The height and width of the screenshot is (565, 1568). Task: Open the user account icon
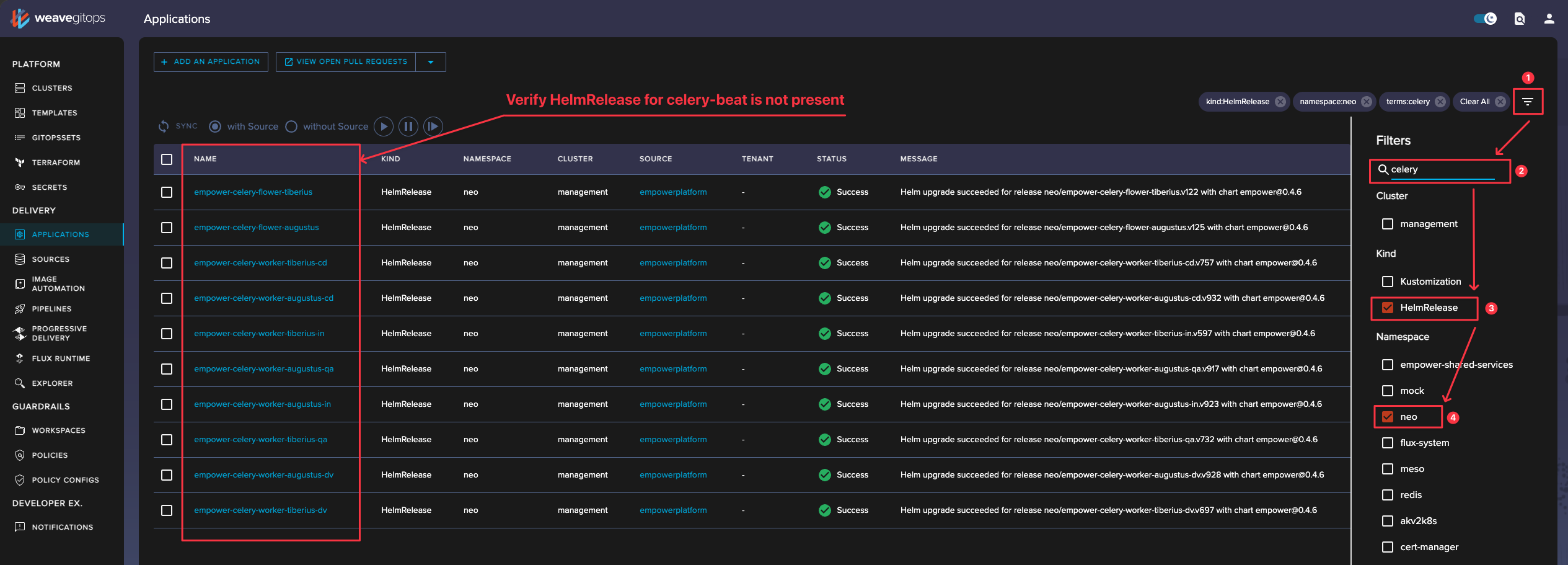[1549, 19]
